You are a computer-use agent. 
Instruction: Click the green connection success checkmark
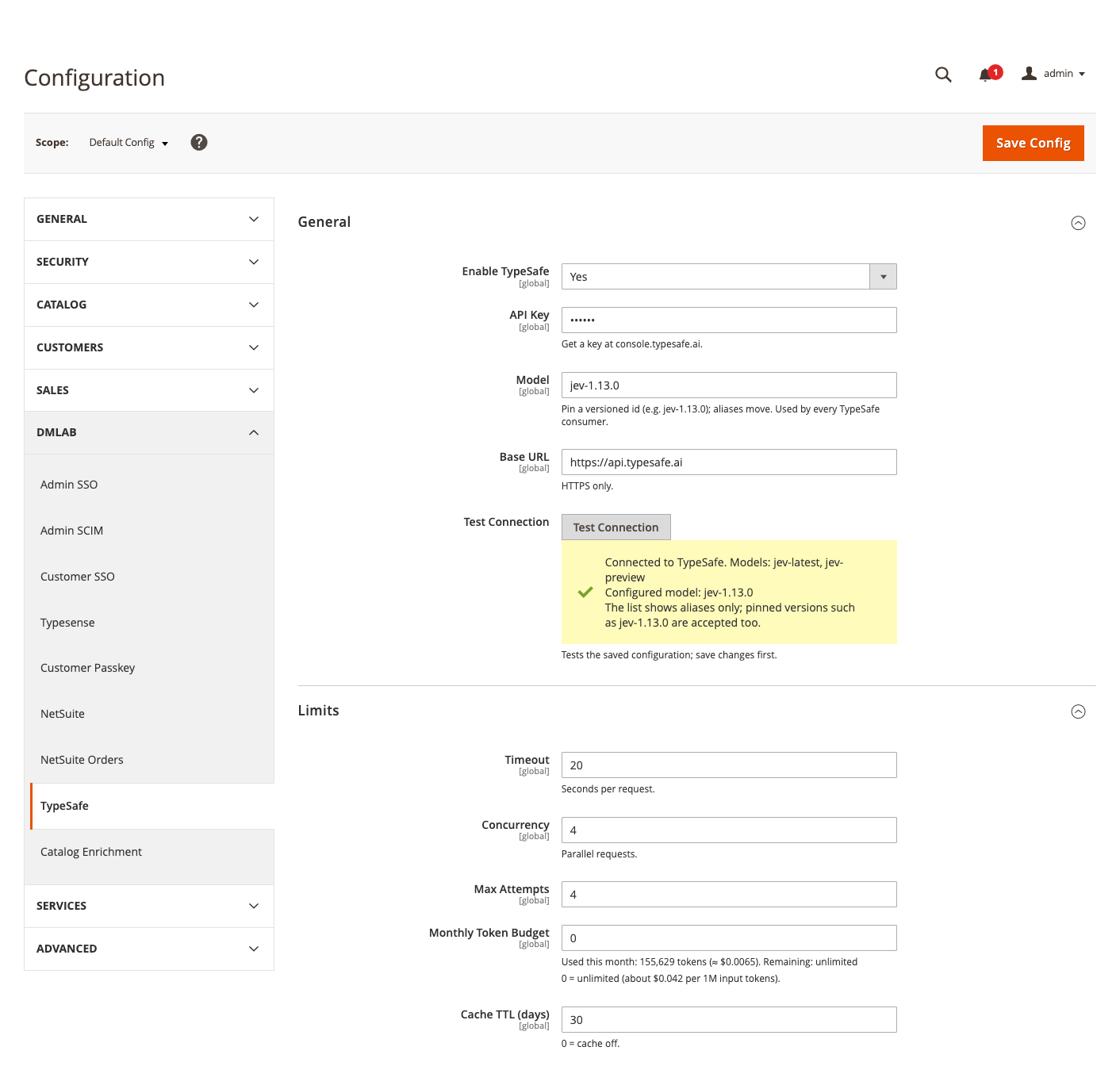[x=585, y=592]
